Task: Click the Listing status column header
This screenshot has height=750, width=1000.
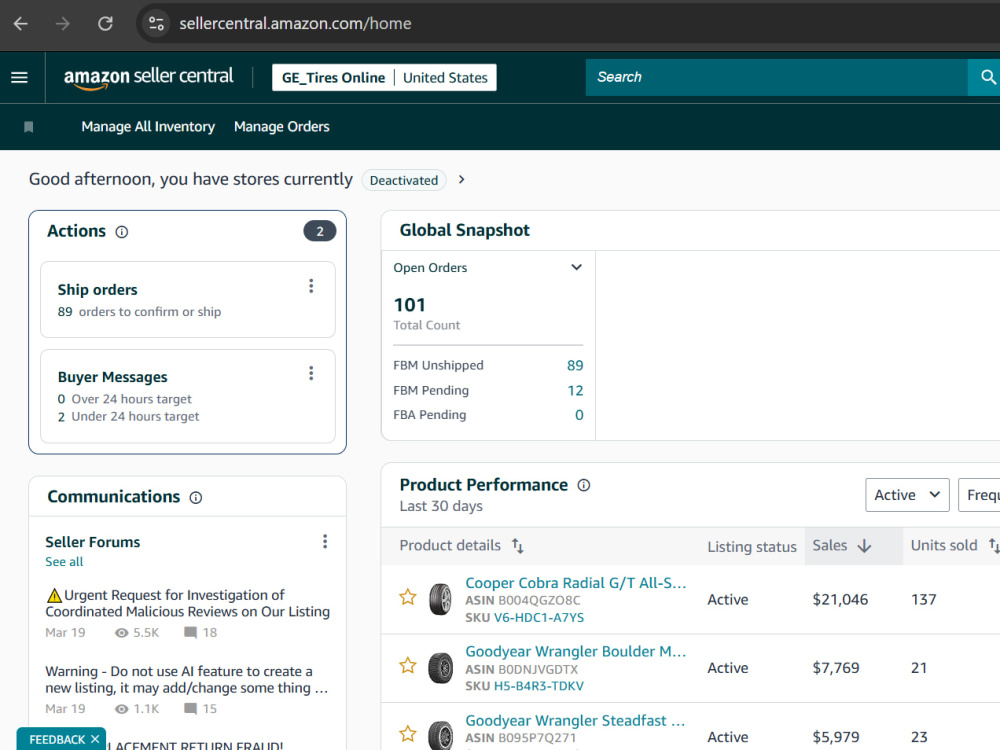Action: [x=752, y=547]
